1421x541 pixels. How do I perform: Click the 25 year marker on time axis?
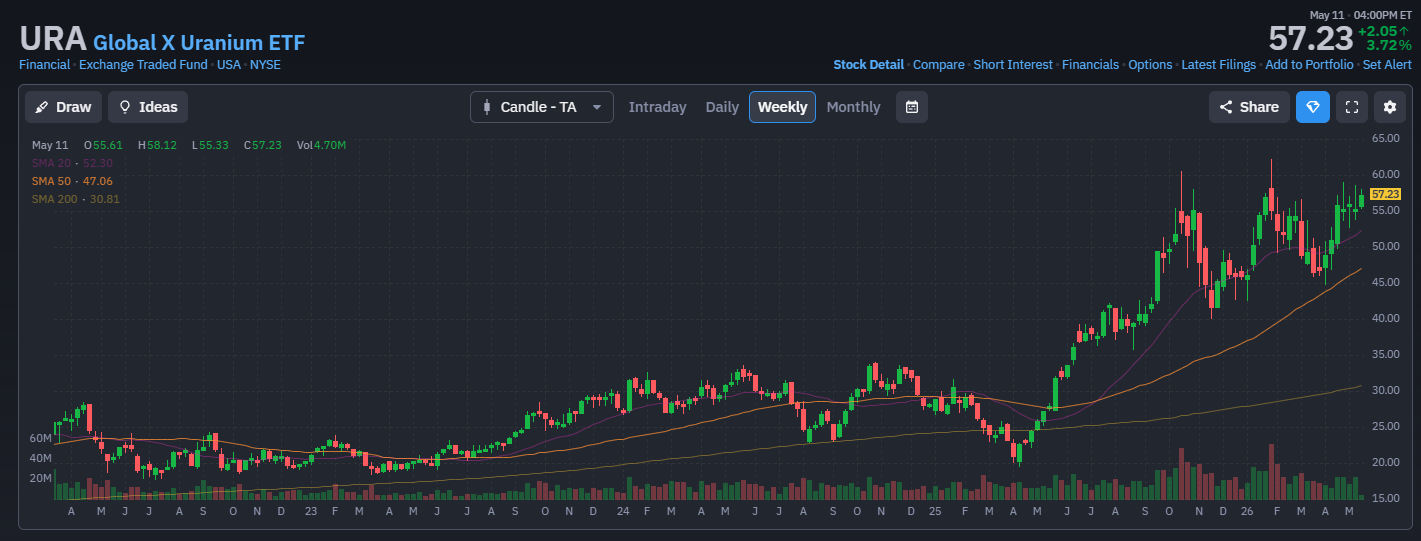coord(934,511)
